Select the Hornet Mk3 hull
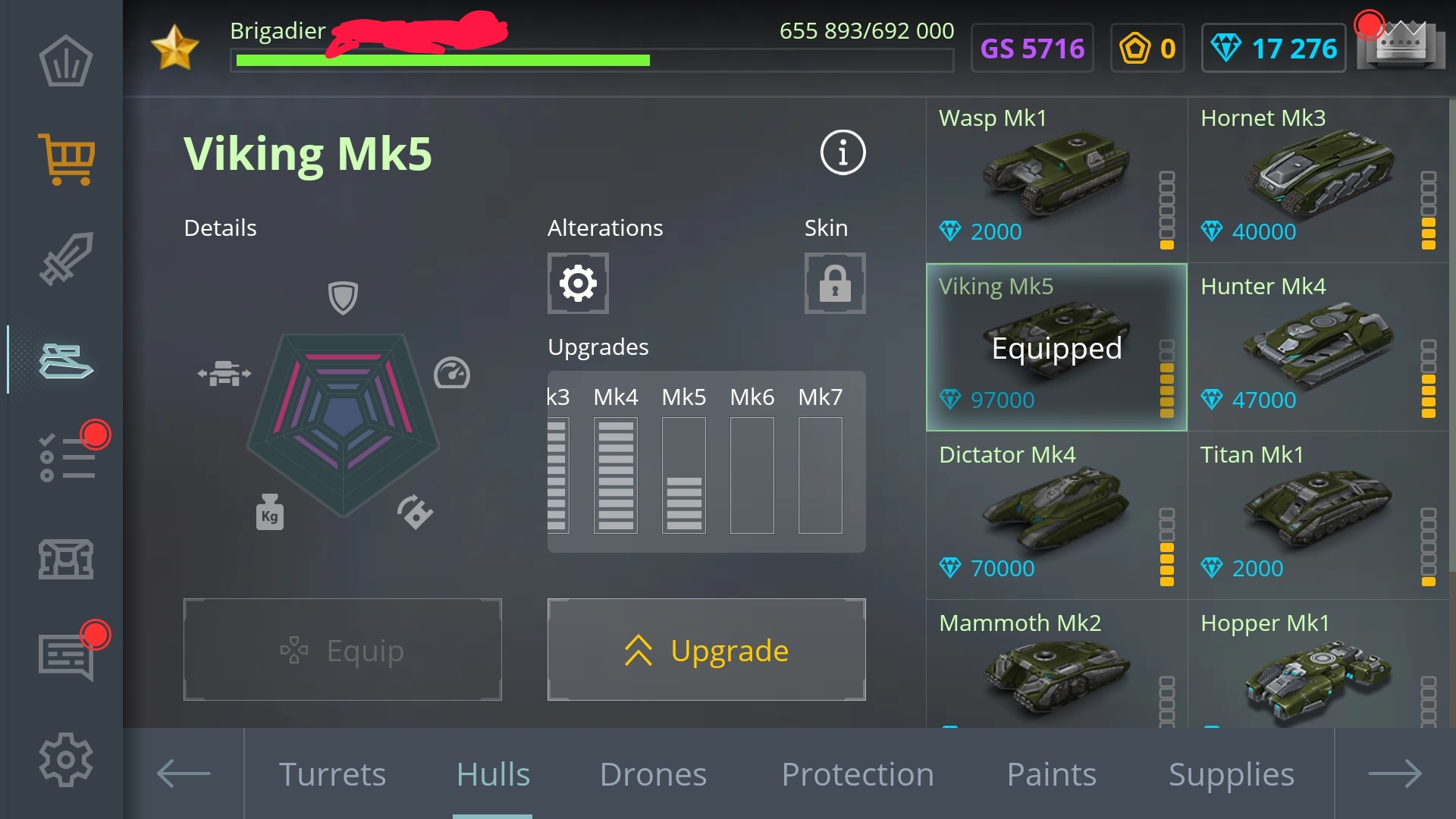 pos(1318,180)
